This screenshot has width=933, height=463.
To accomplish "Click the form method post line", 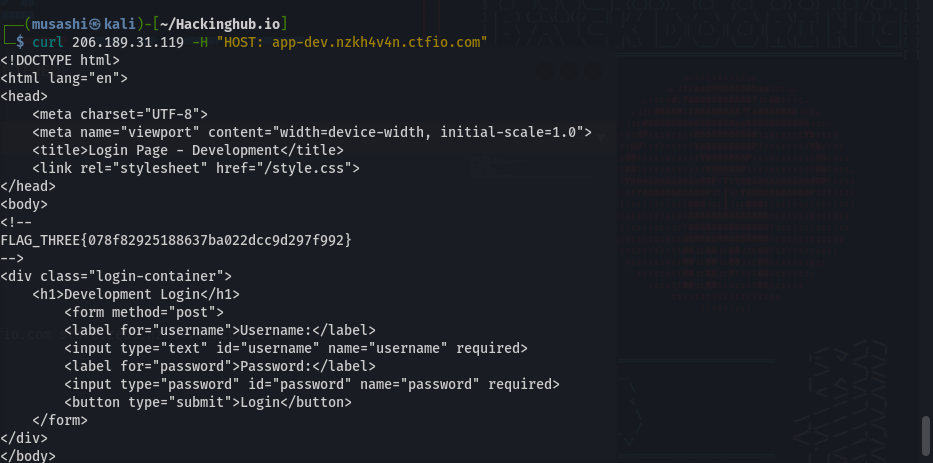I will (144, 312).
